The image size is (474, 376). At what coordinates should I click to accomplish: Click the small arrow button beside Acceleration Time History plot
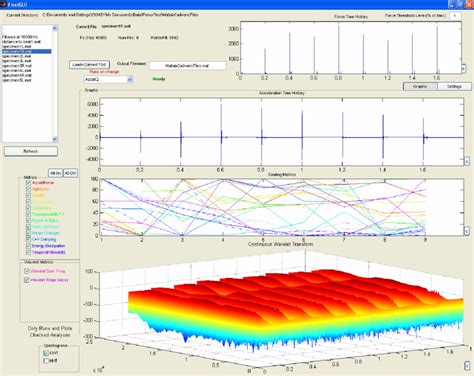pos(467,161)
